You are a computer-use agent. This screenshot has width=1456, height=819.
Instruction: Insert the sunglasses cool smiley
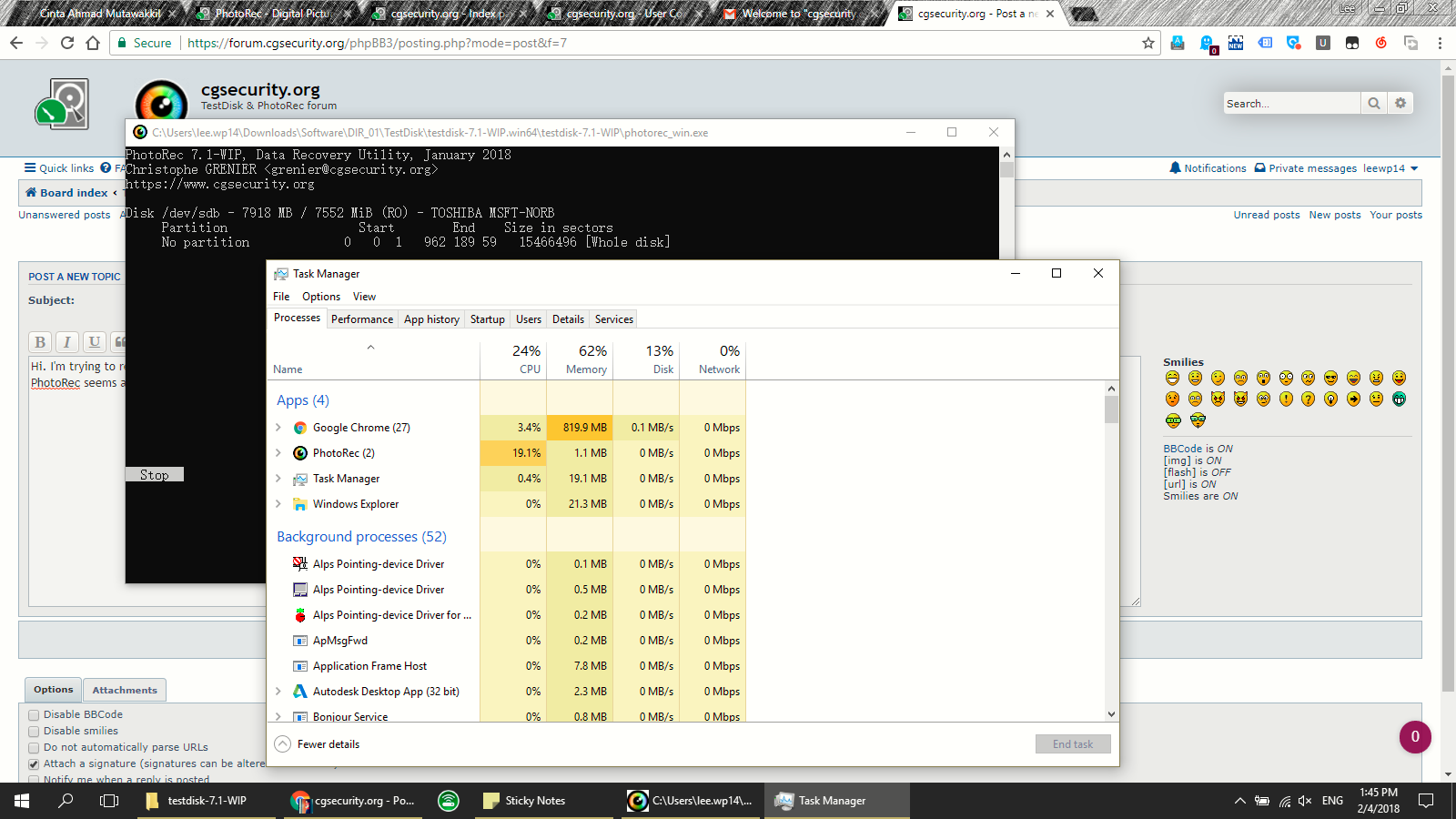click(x=1331, y=378)
